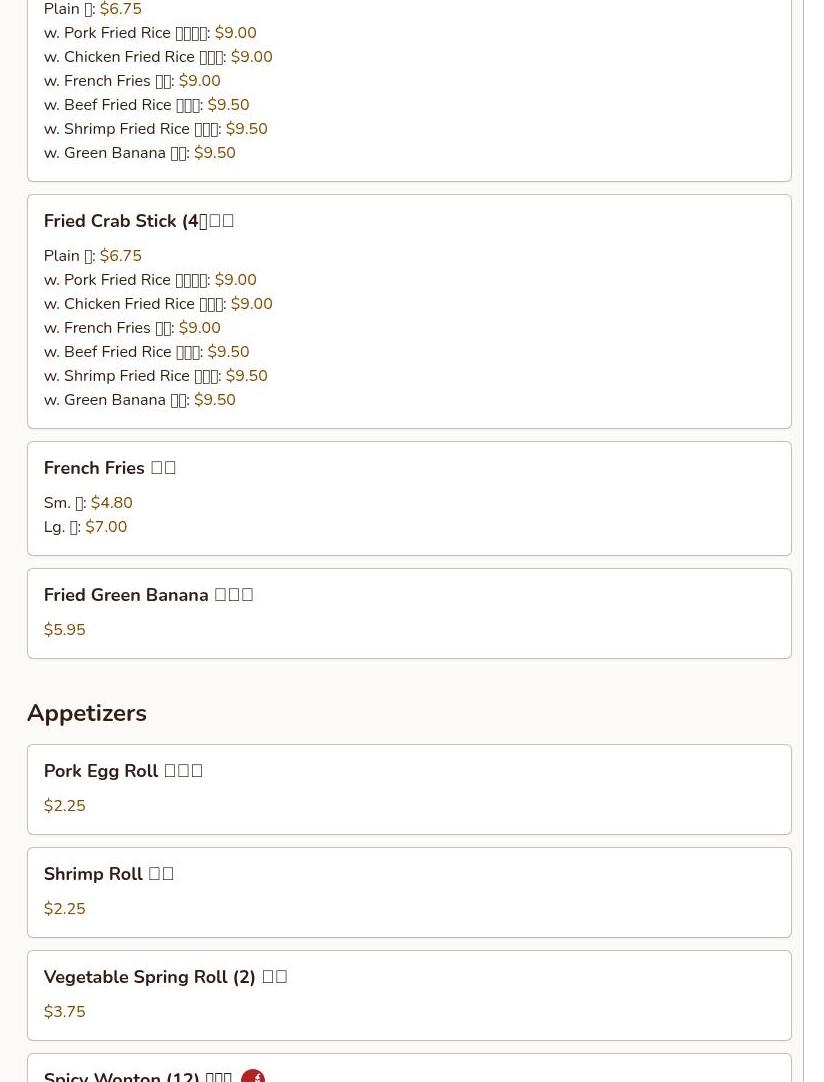Open the Fried Crab Stick item title
824x1082 pixels.
[139, 221]
